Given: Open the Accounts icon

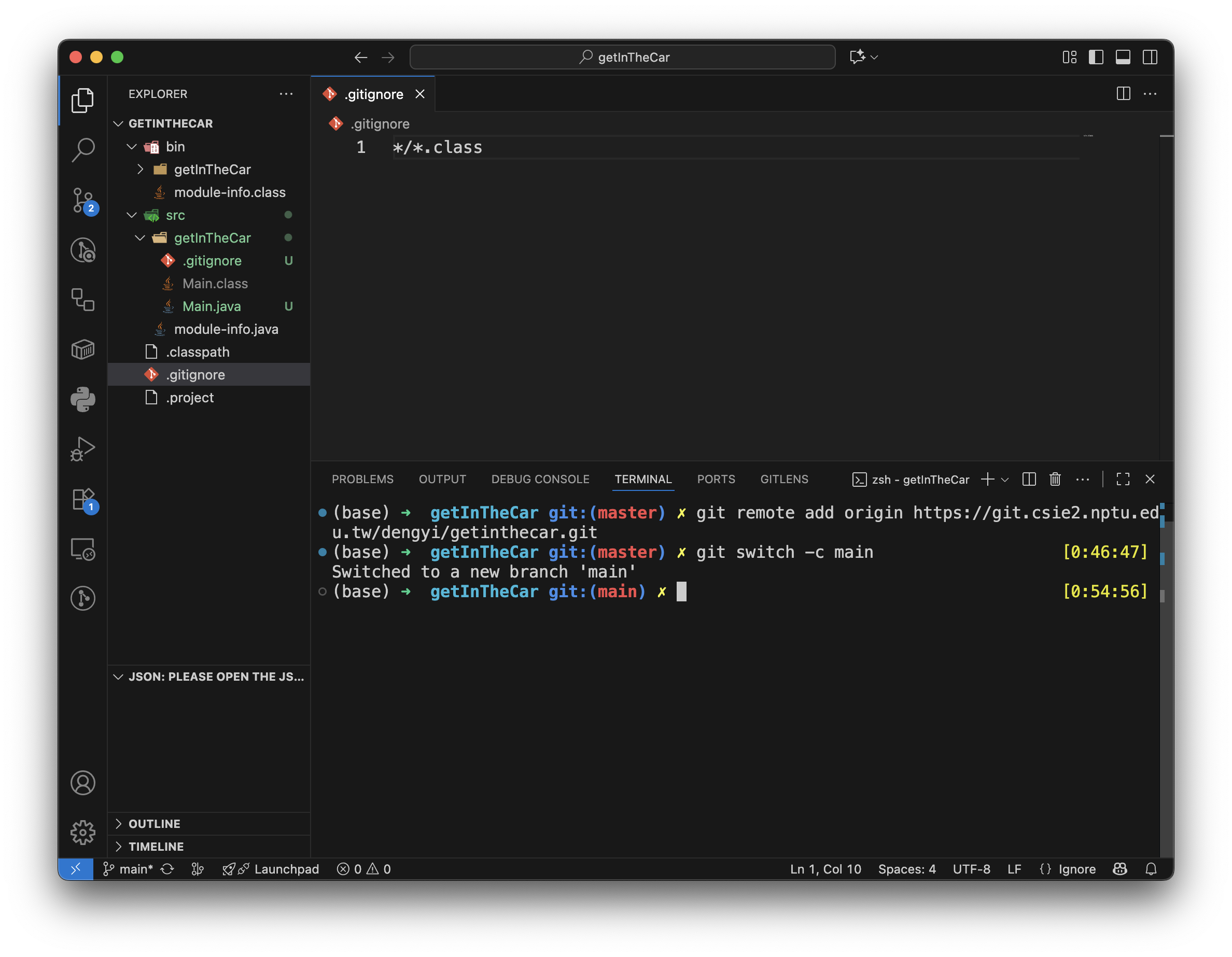Looking at the screenshot, I should click(x=83, y=783).
